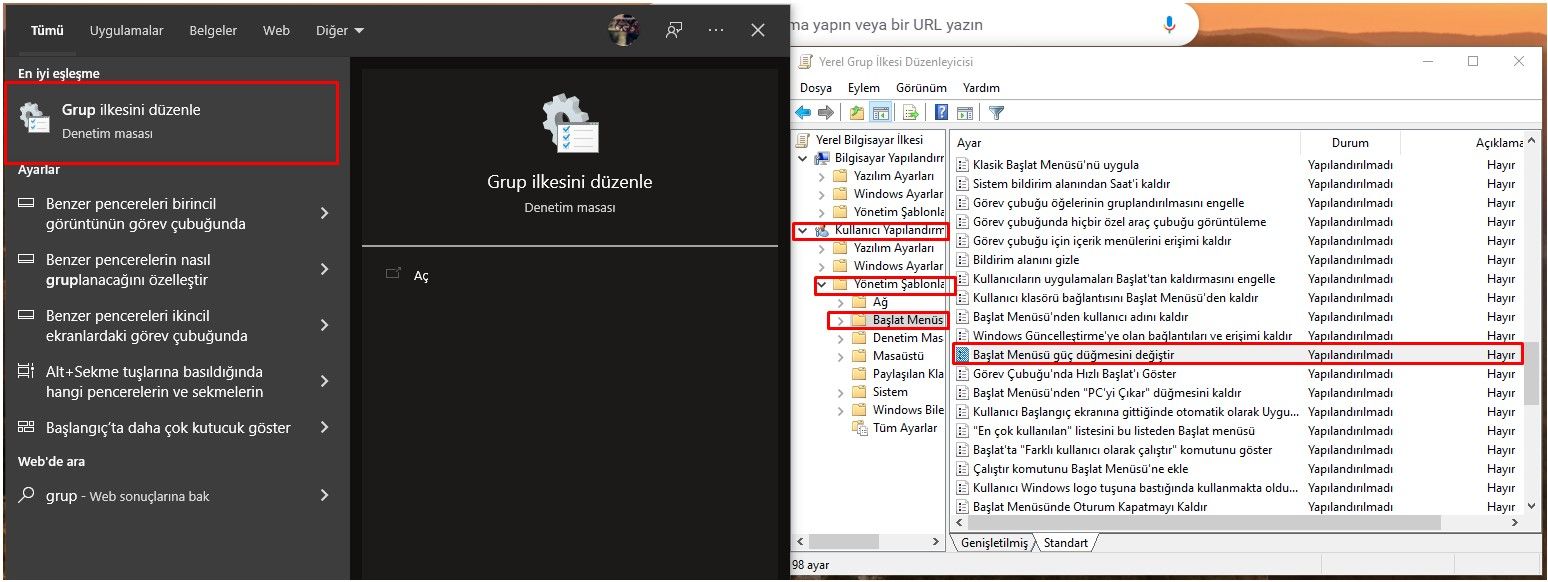The width and height of the screenshot is (1548, 582).
Task: Open the Görünüm menu
Action: 921,88
